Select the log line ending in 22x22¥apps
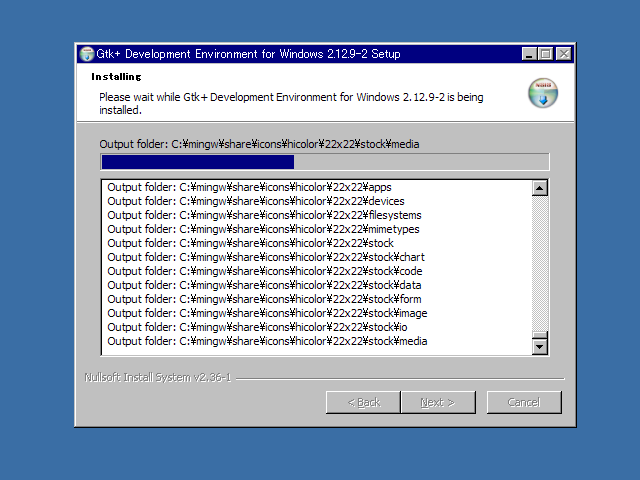This screenshot has height=480, width=640. coord(249,187)
